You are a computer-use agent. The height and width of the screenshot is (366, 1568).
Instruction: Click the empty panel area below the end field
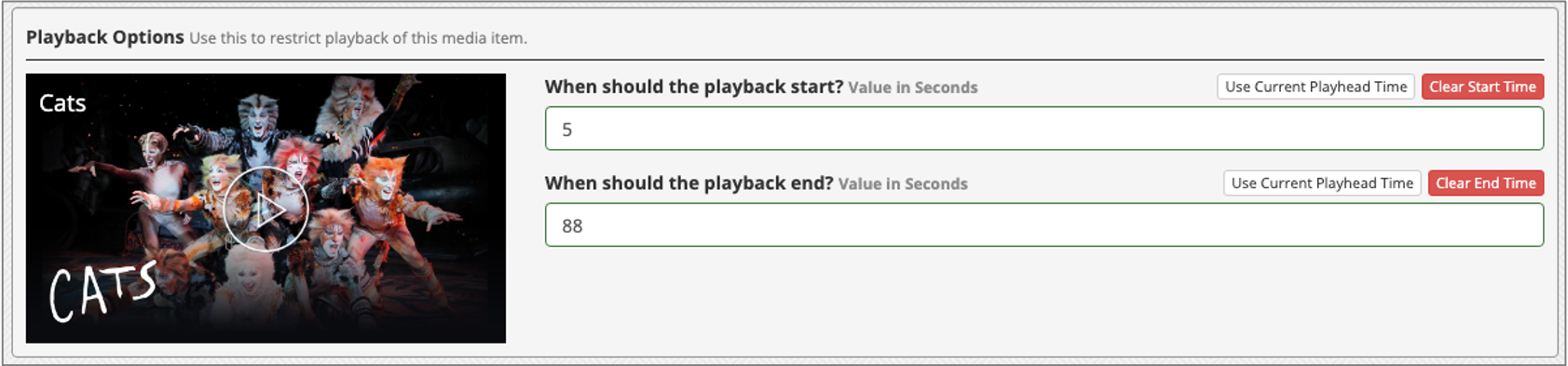(x=1043, y=298)
